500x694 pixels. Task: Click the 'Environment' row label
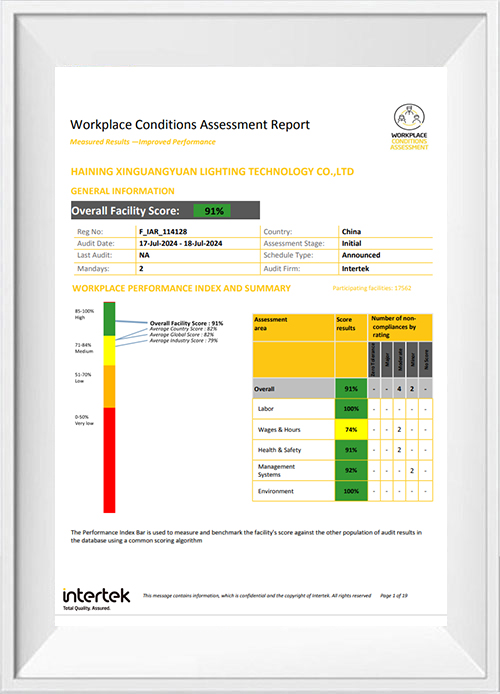276,491
